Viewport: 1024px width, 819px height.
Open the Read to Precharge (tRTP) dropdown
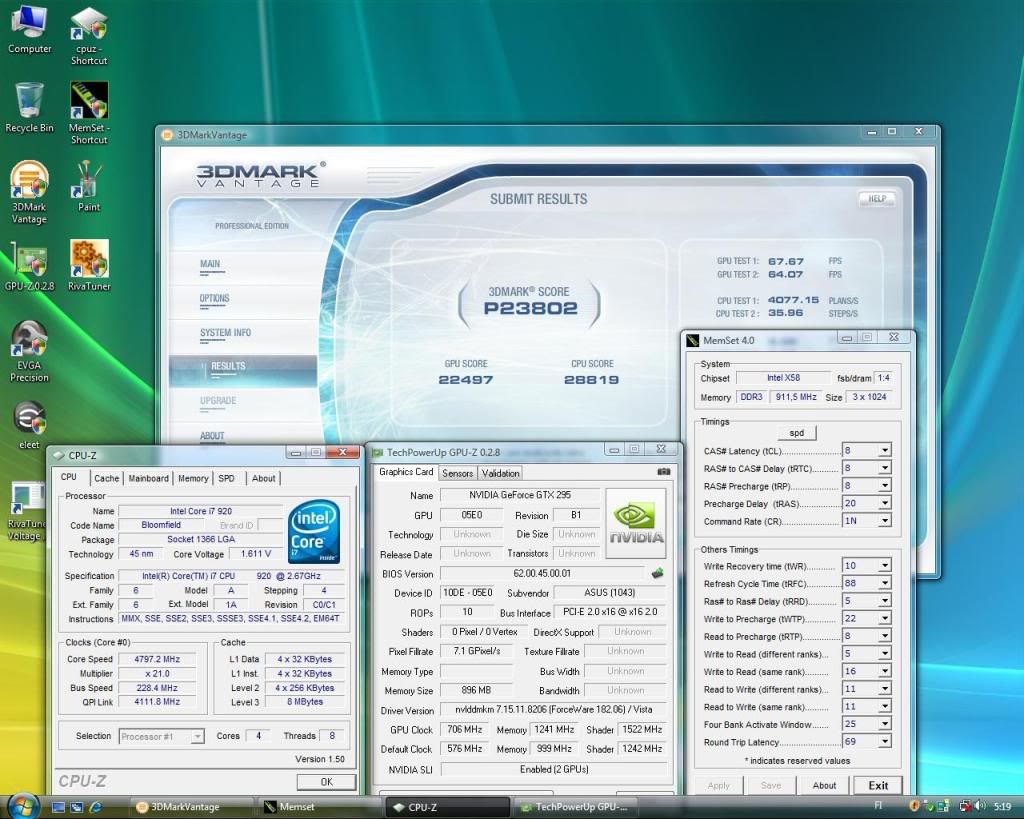pyautogui.click(x=884, y=636)
